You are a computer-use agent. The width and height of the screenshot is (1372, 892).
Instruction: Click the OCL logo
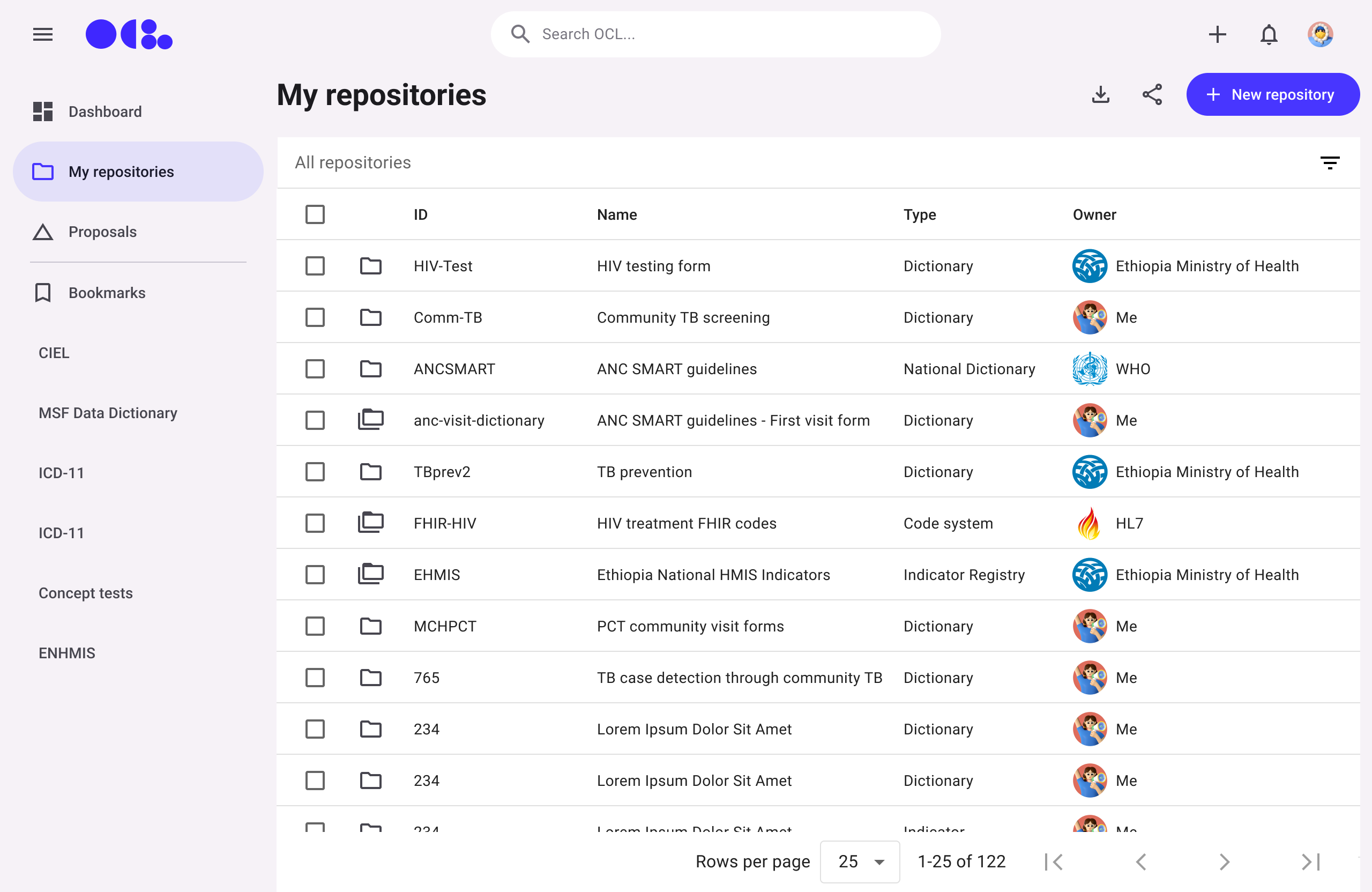[x=129, y=35]
